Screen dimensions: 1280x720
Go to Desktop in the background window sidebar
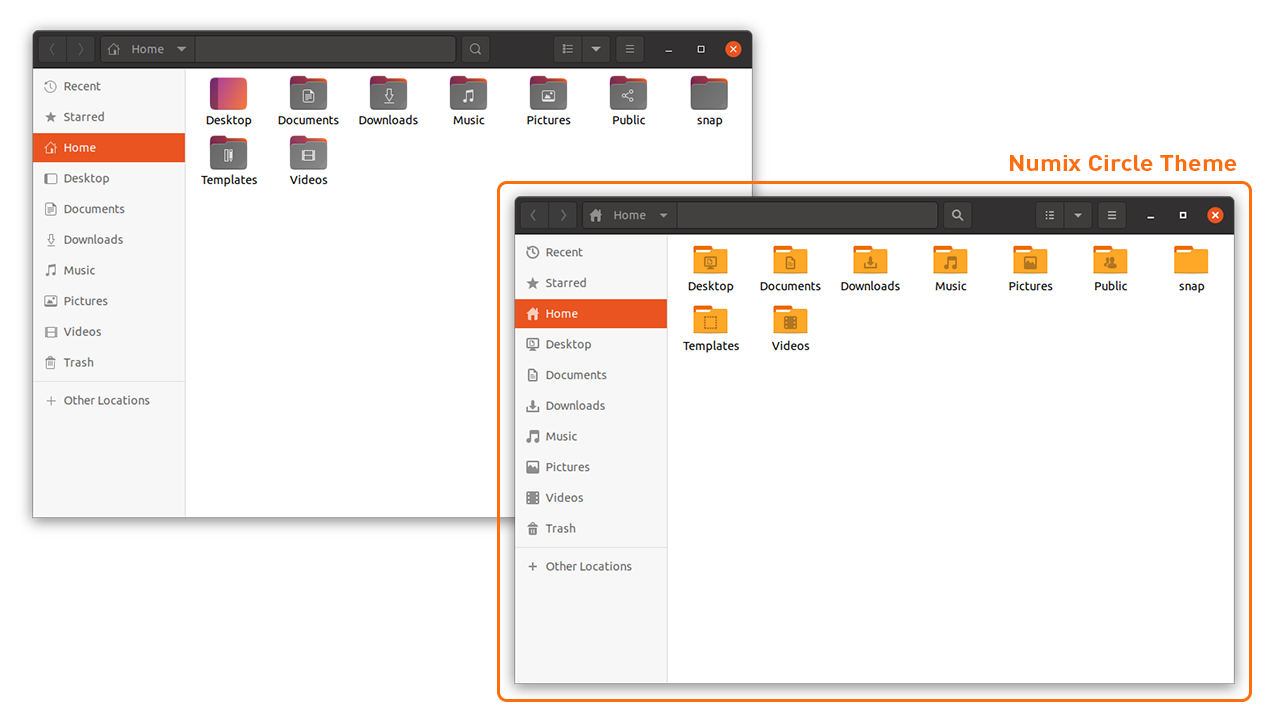click(x=109, y=178)
